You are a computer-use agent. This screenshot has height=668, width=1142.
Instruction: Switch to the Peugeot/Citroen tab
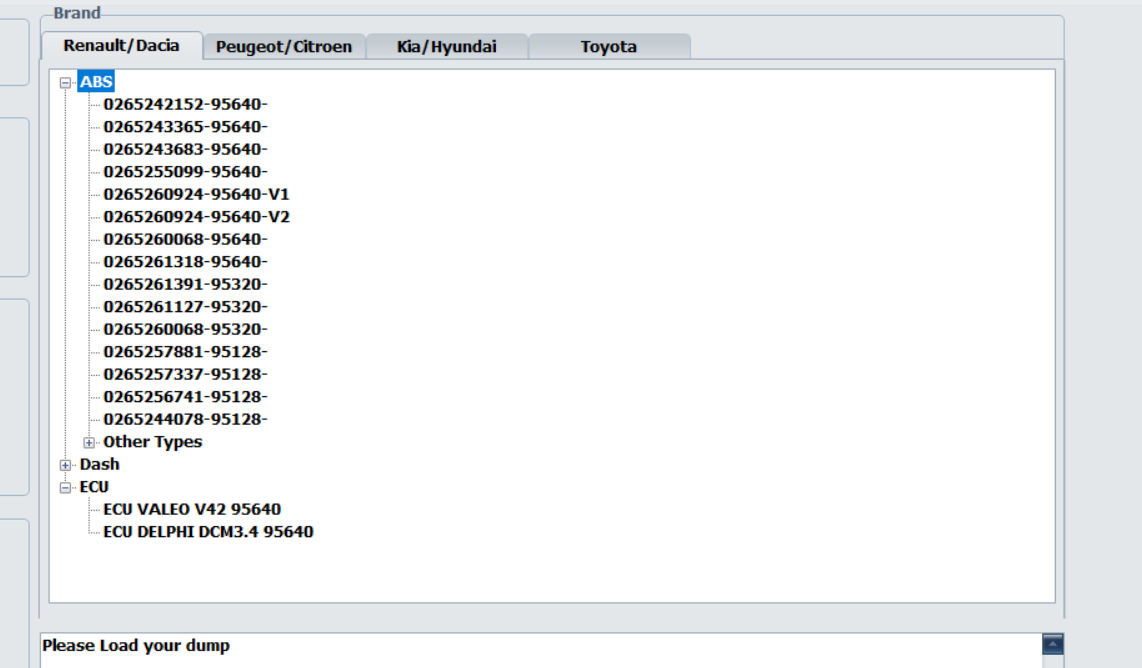(284, 46)
